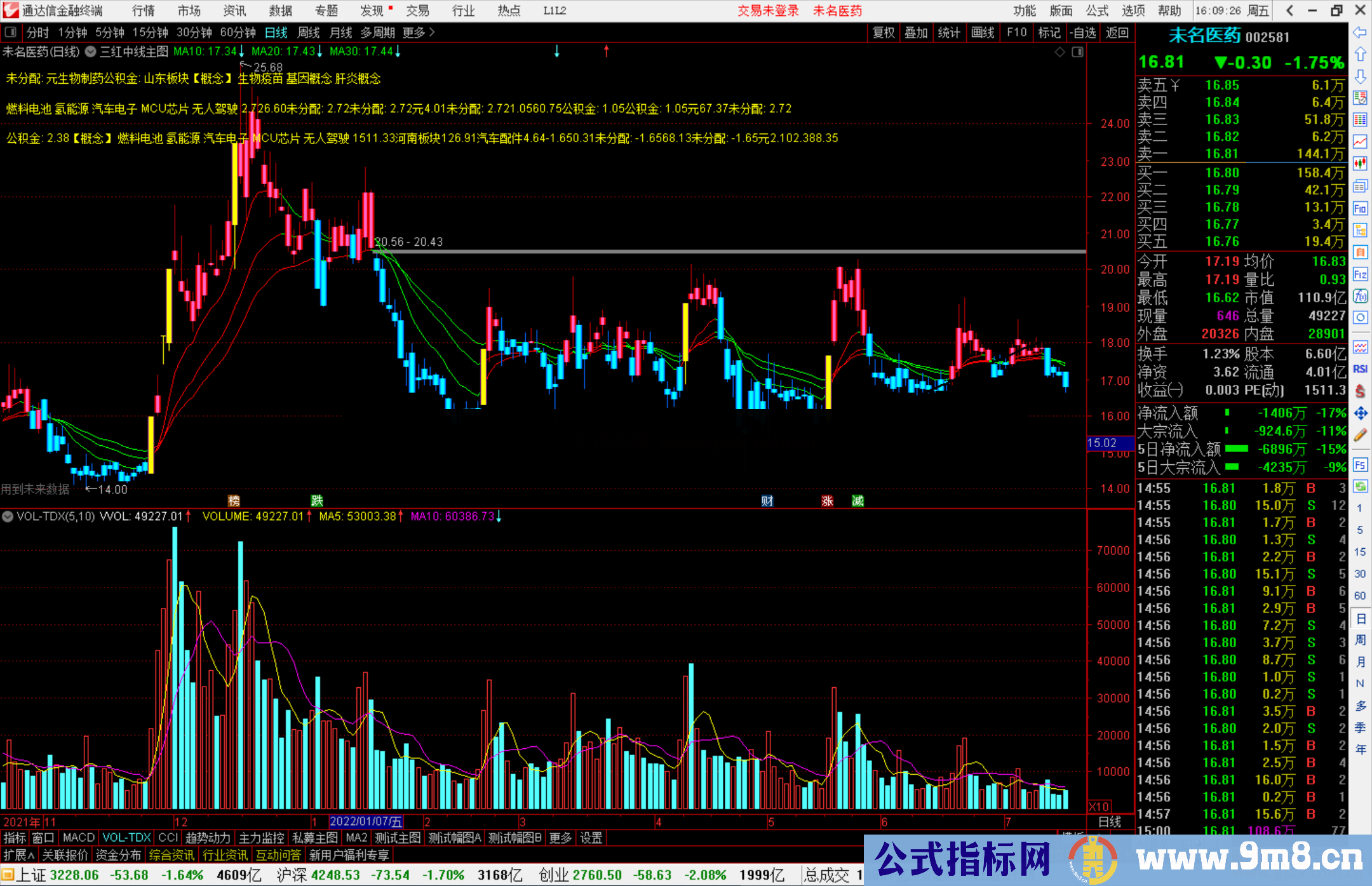
Task: Toggle -自选 watchlist button
Action: (1083, 32)
